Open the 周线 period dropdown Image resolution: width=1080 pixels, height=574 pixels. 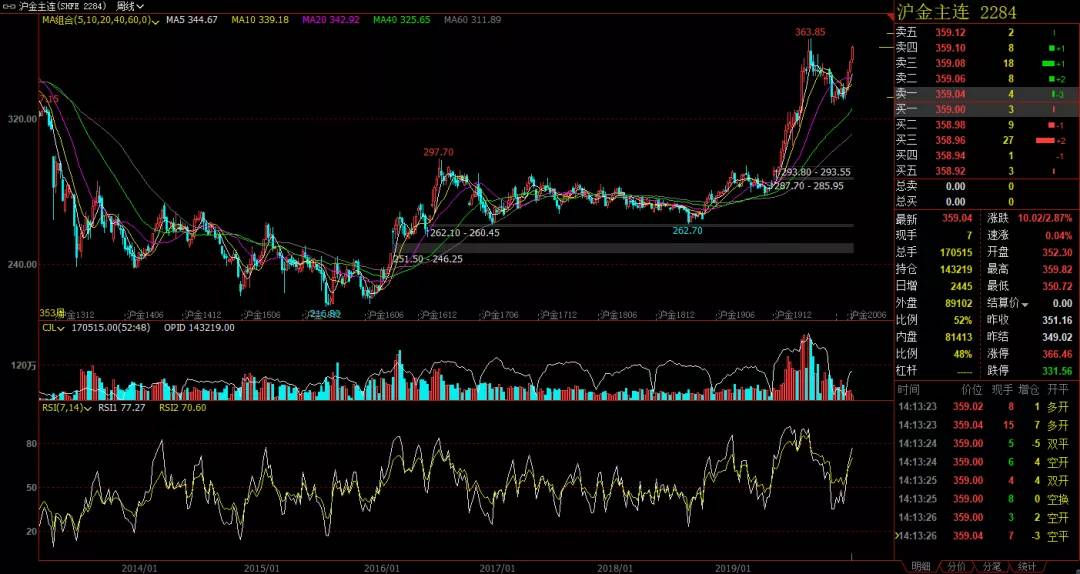[x=129, y=6]
